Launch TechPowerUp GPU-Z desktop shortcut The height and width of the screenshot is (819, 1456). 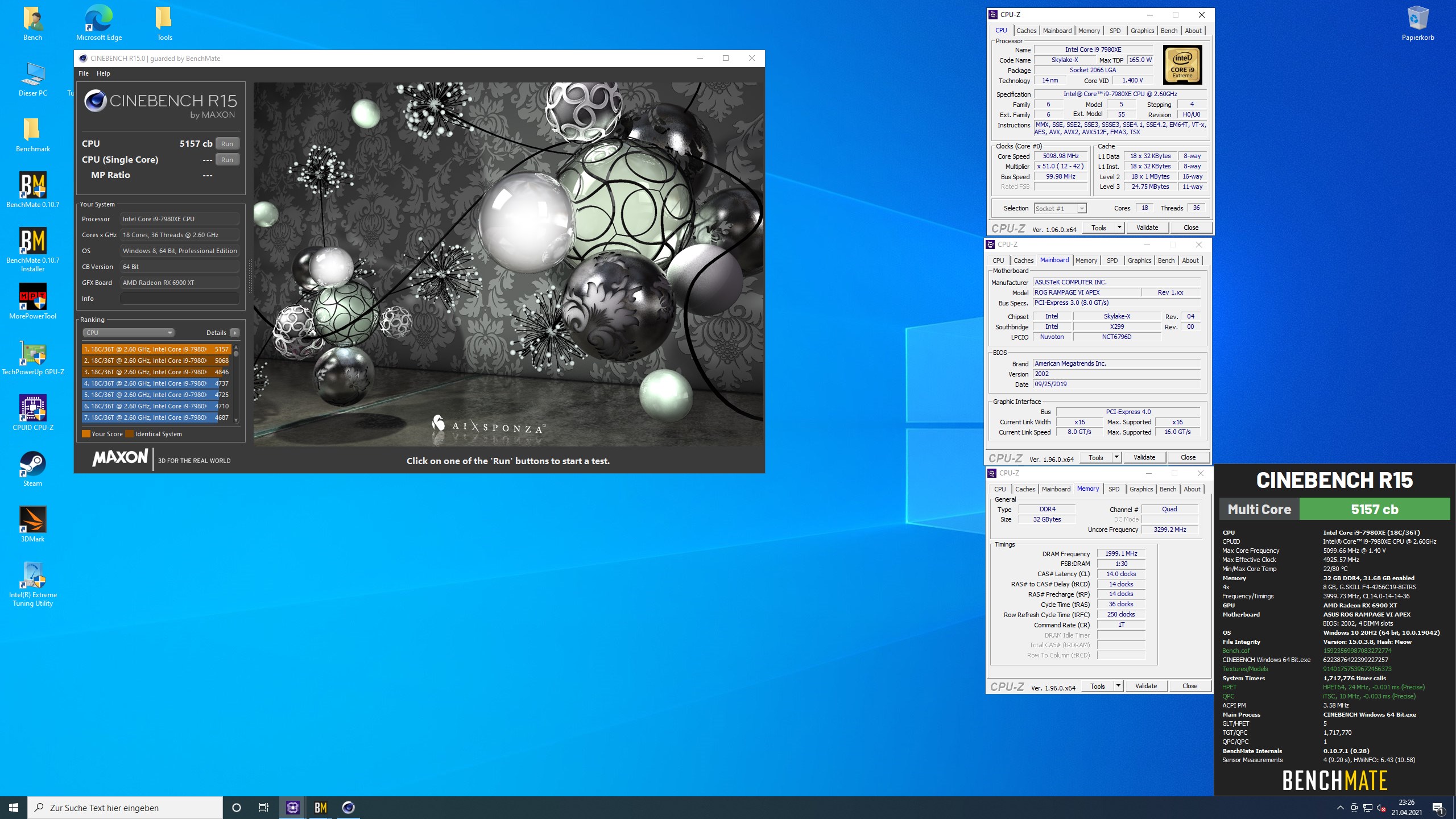point(32,358)
